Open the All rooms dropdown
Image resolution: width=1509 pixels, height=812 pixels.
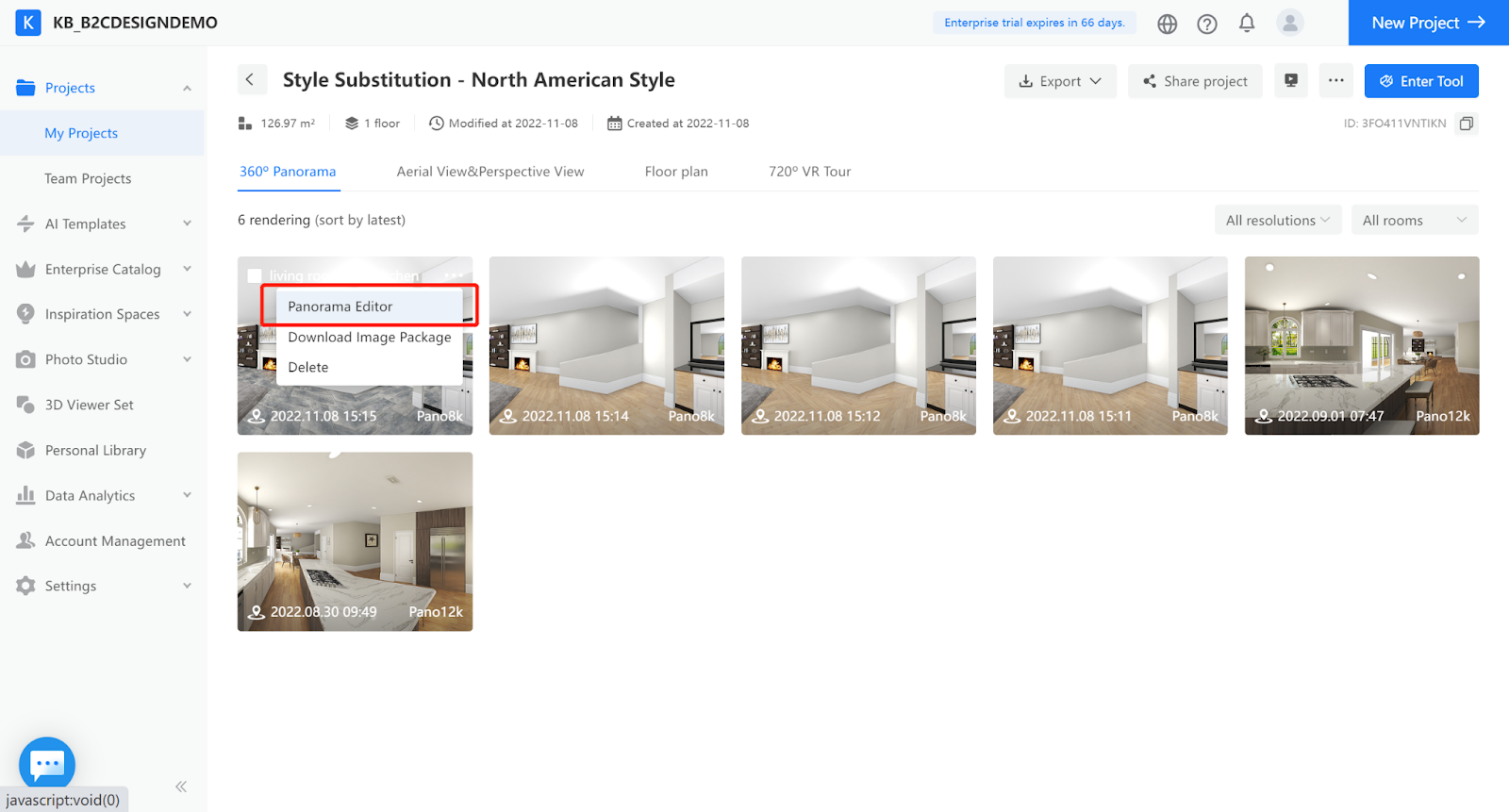click(x=1414, y=221)
